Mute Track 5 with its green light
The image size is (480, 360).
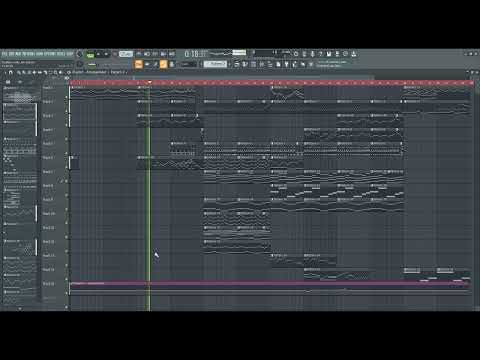pos(67,153)
